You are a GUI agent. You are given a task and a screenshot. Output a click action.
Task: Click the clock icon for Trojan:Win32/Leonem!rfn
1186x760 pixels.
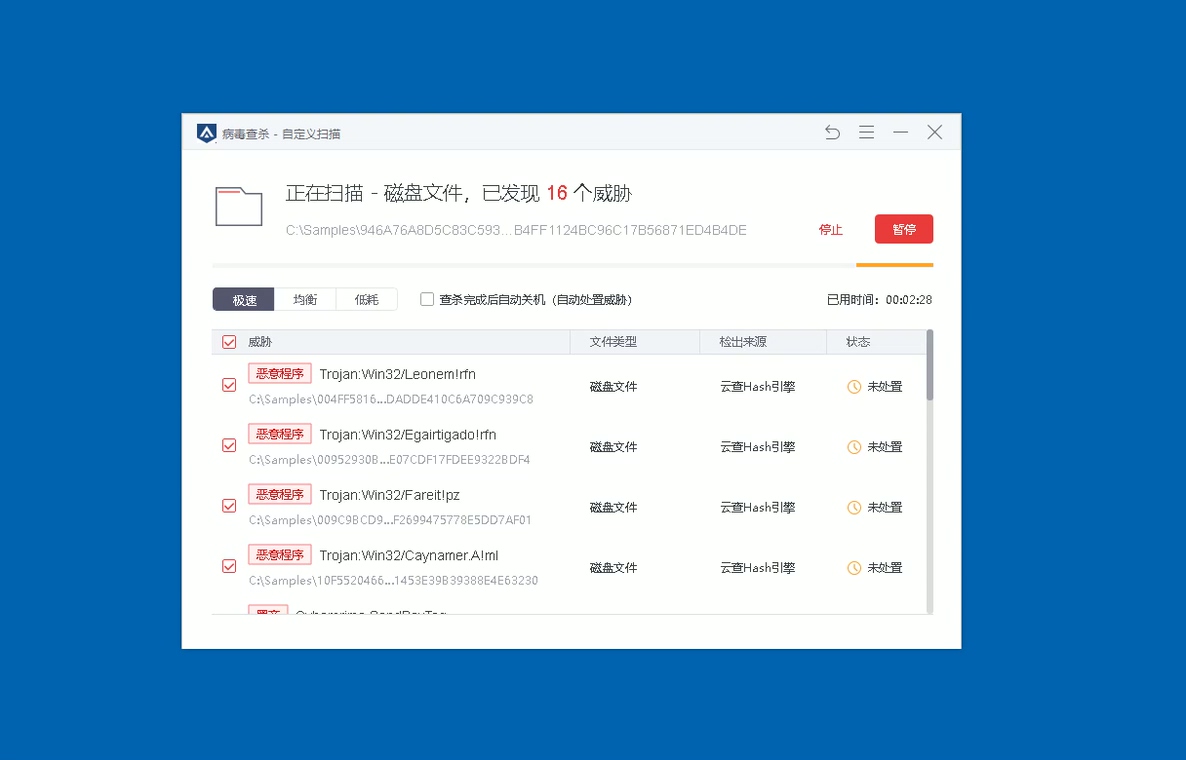coord(854,386)
